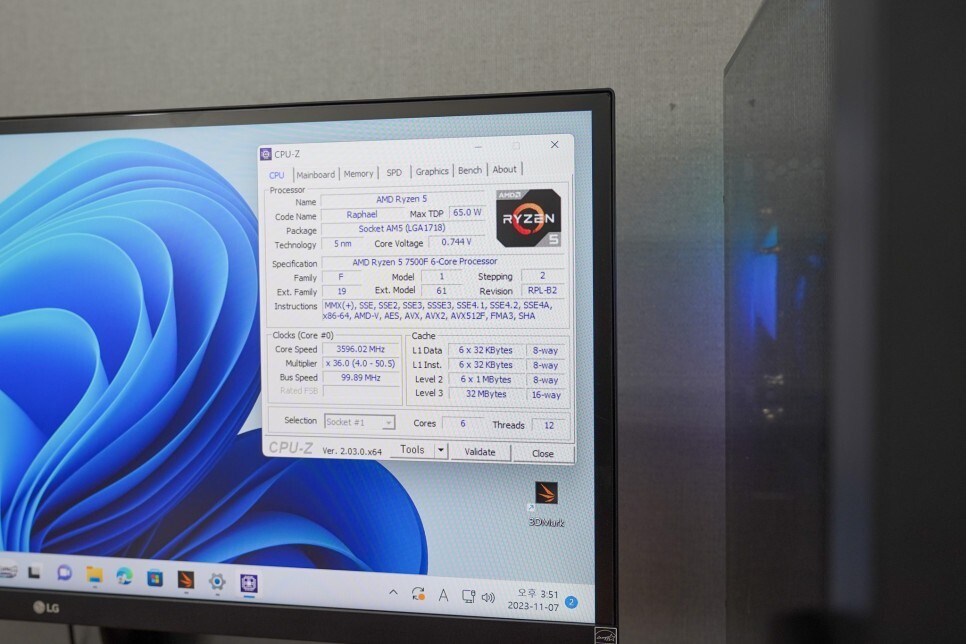Screen dimensions: 966x644
Task: Click the Cores value 6
Action: point(463,423)
